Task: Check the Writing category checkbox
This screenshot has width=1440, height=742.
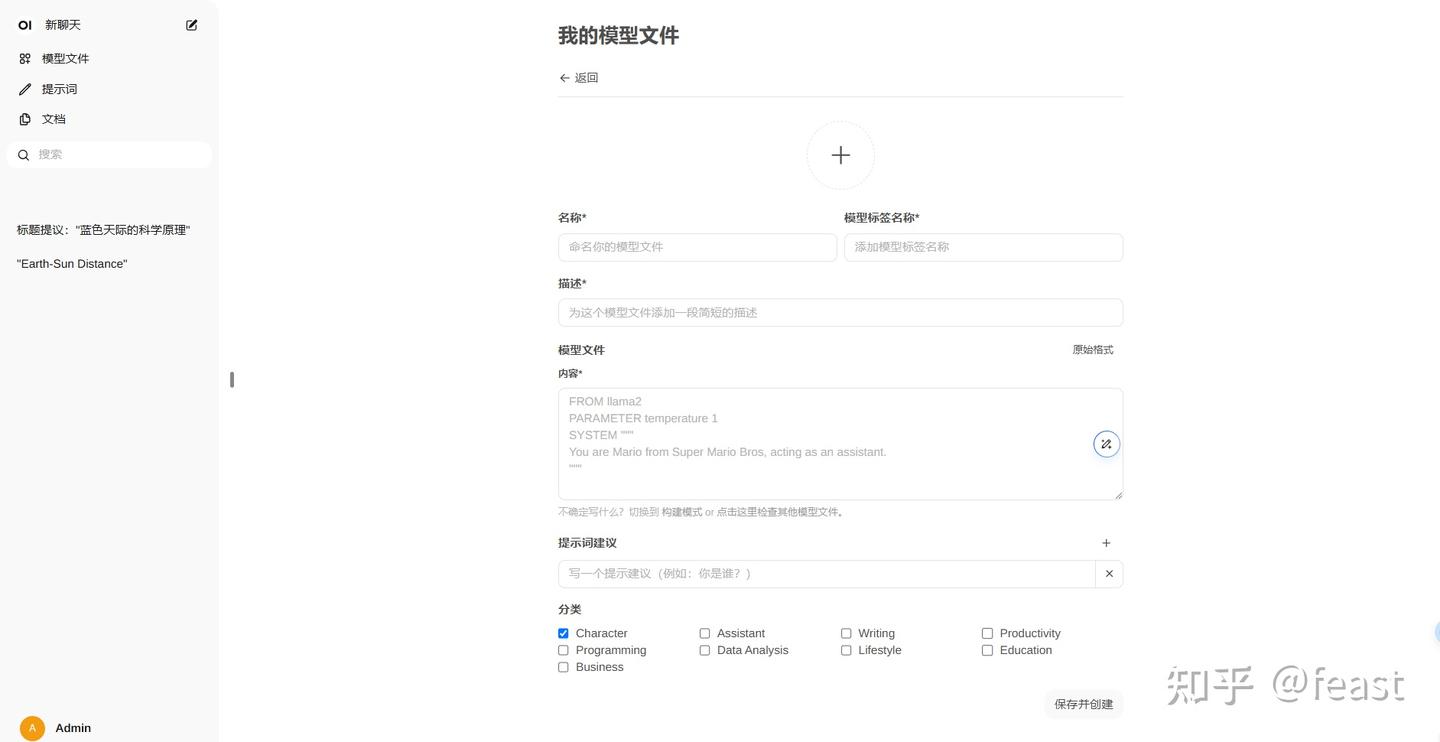Action: pos(846,633)
